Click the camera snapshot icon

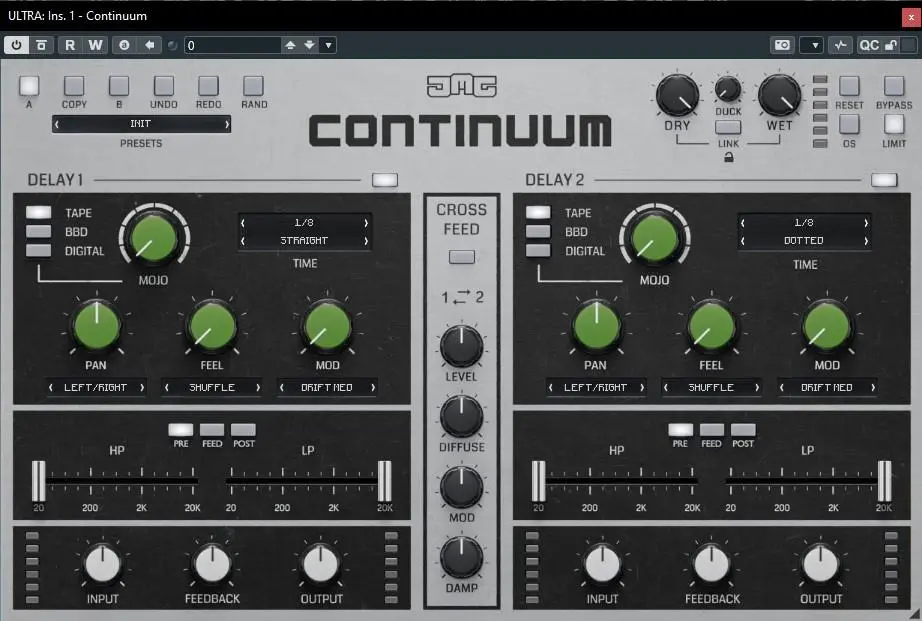click(x=782, y=45)
